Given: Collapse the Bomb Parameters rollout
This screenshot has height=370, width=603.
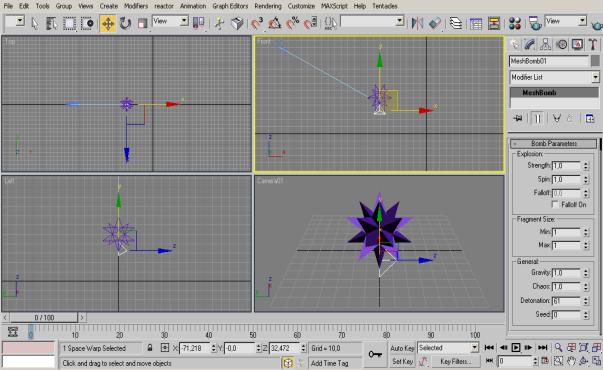Looking at the screenshot, I should [554, 143].
